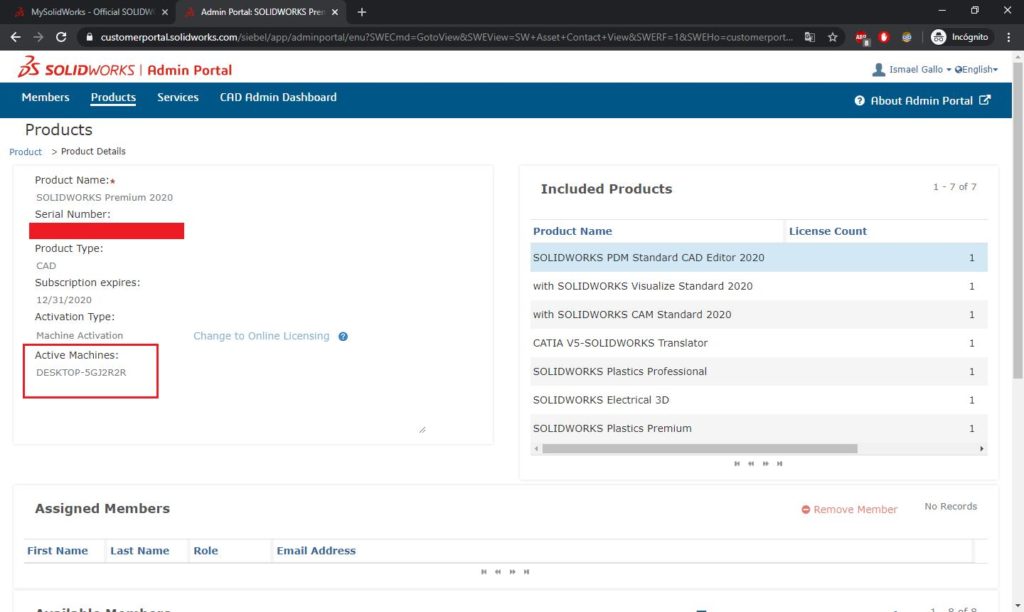The image size is (1024, 612).
Task: Open a new browser tab with the plus button
Action: tap(362, 12)
